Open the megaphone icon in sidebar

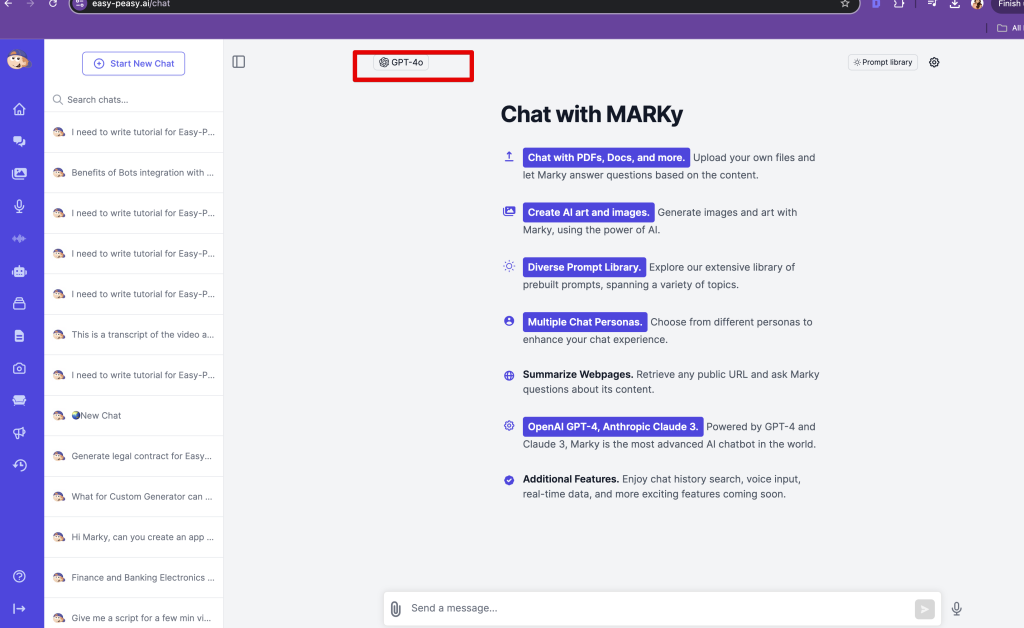[x=19, y=433]
